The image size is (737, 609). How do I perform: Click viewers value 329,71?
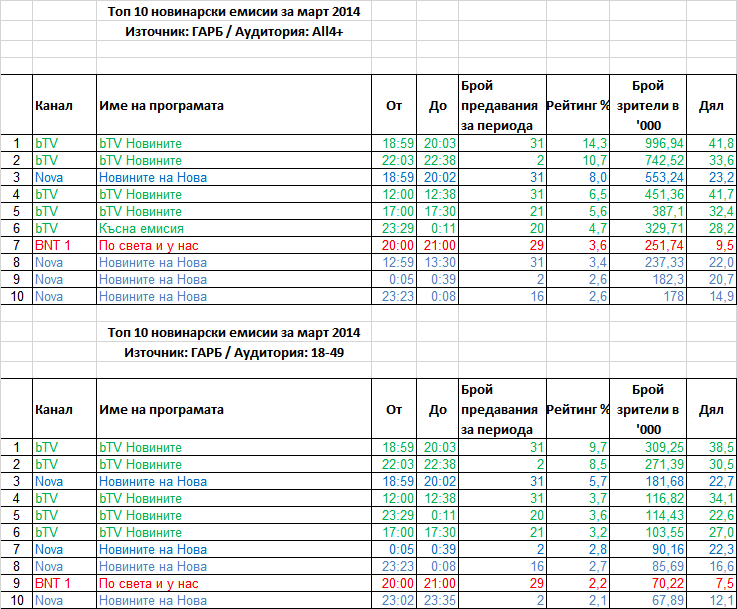point(664,228)
